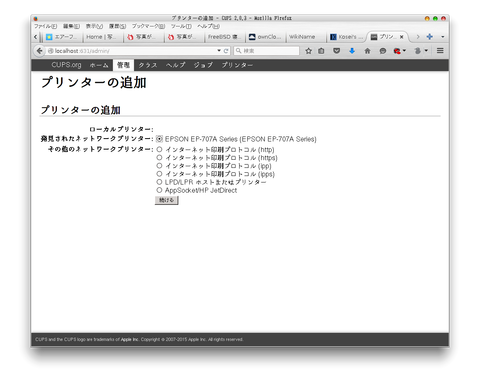Screen dimensions: 480x382
Task: Click the Apple Inc. footer text
Action: point(130,339)
